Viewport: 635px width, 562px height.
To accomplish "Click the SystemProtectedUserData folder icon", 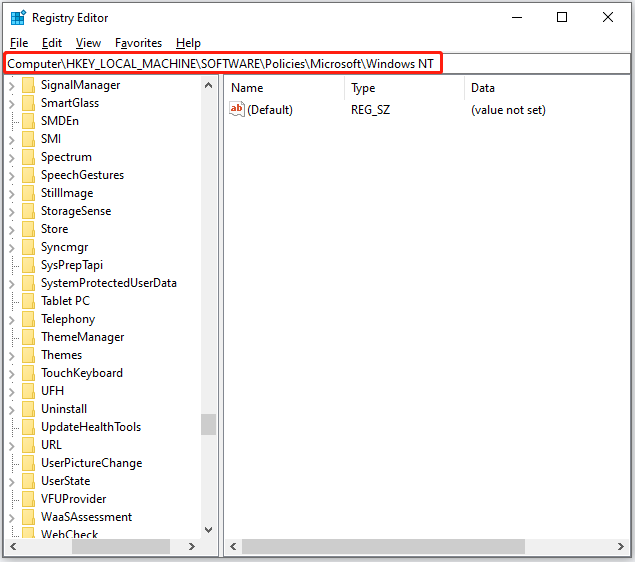I will point(28,283).
